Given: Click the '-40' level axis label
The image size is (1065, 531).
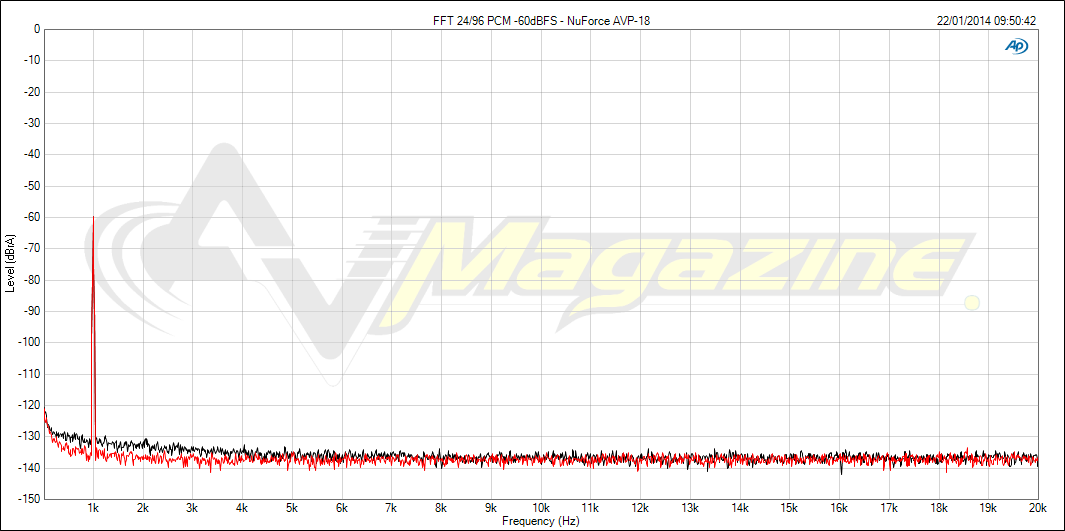Looking at the screenshot, I should coord(32,155).
